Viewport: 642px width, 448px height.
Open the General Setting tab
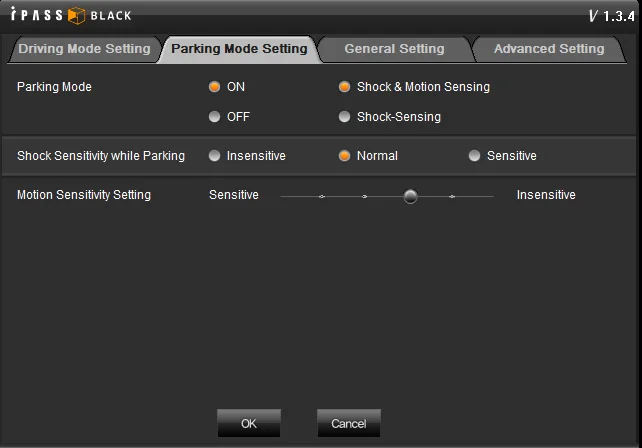click(x=394, y=49)
